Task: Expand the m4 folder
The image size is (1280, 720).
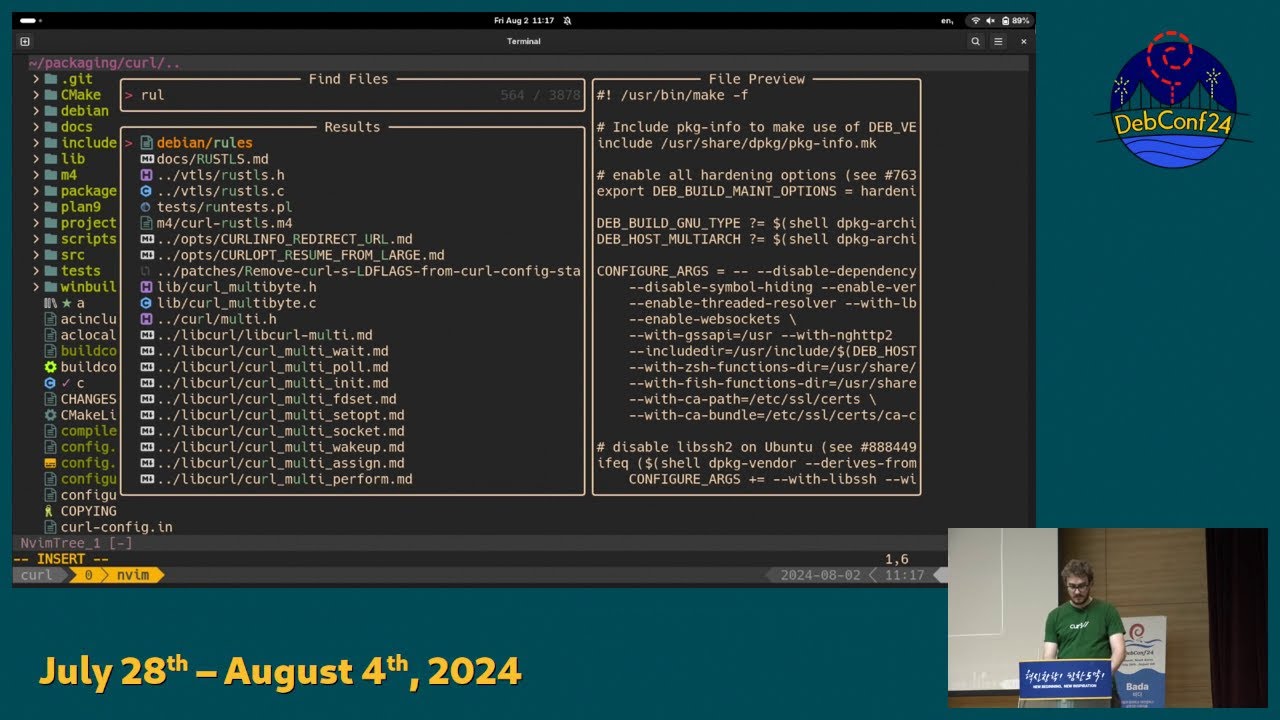Action: pos(36,175)
